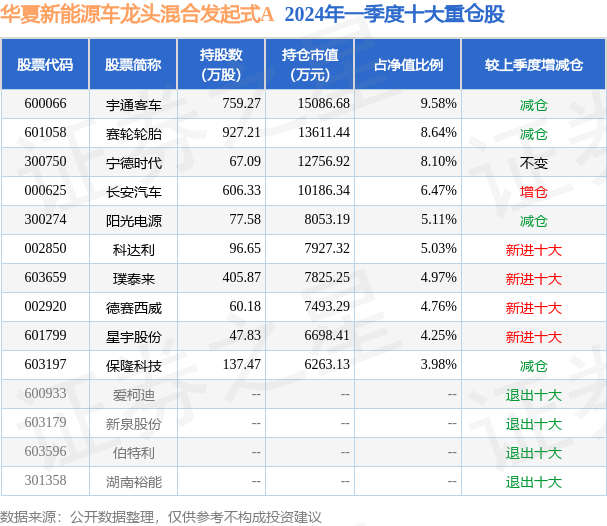The image size is (607, 526).
Task: Click holding value 7927.32
Action: [x=327, y=249]
